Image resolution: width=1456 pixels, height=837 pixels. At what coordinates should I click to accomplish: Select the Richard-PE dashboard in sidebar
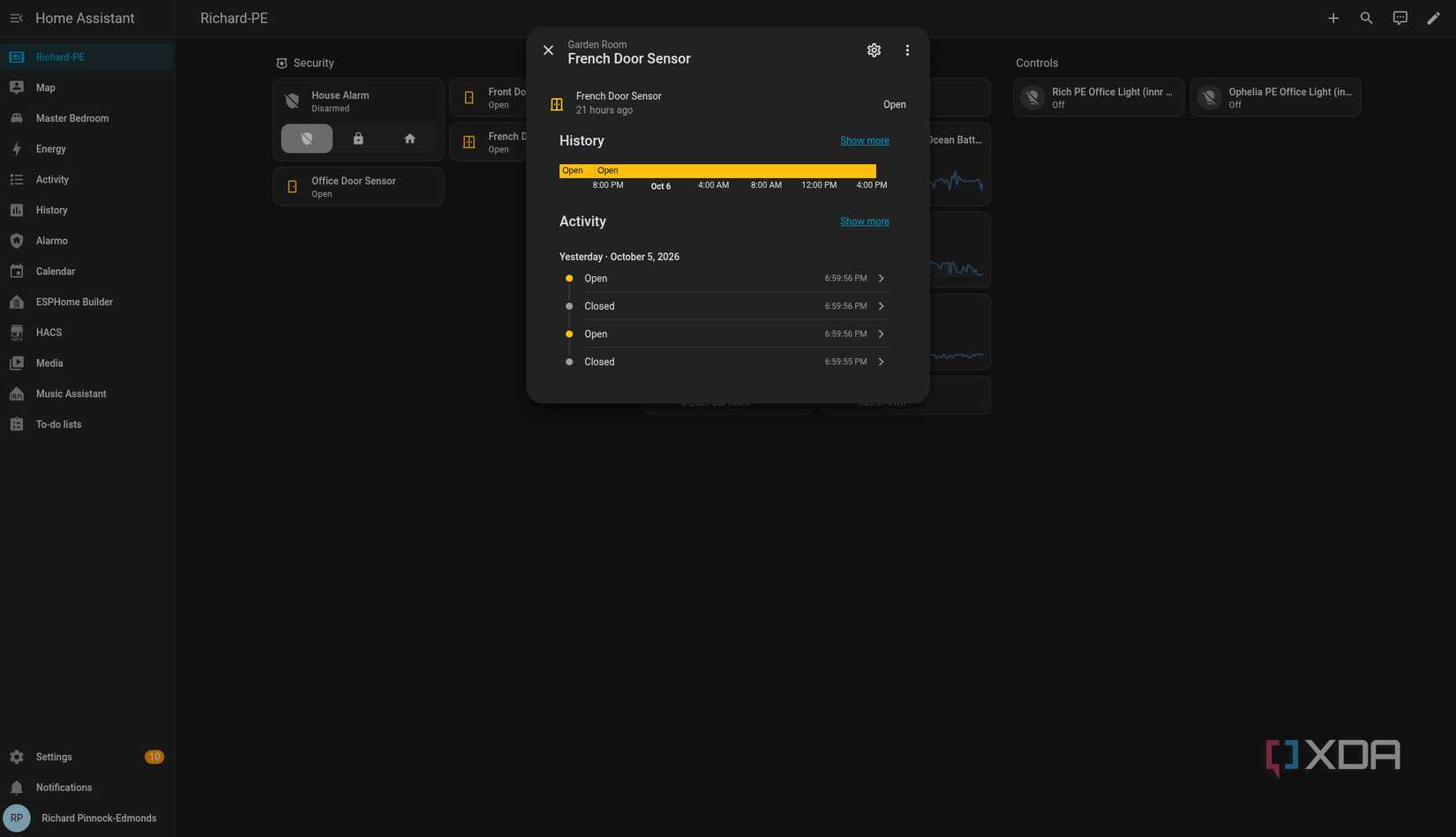(x=86, y=56)
